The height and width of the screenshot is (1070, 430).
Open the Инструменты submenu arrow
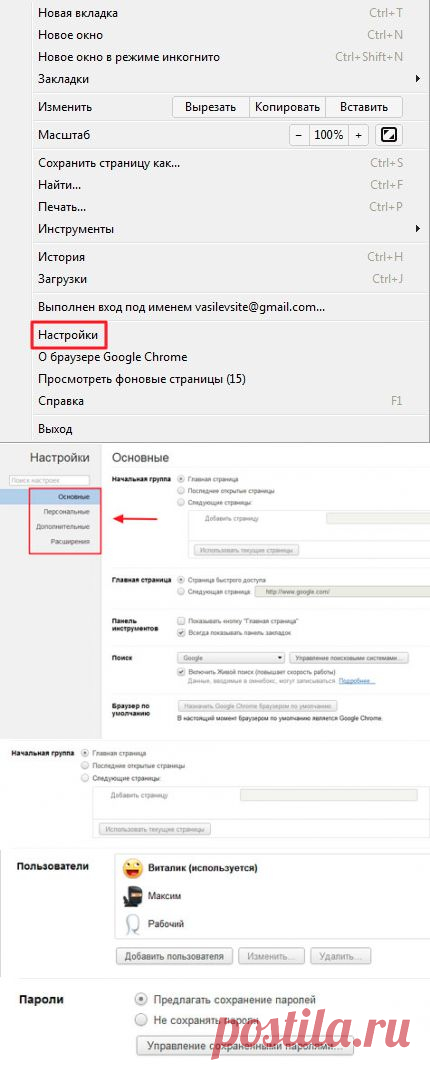[x=417, y=229]
